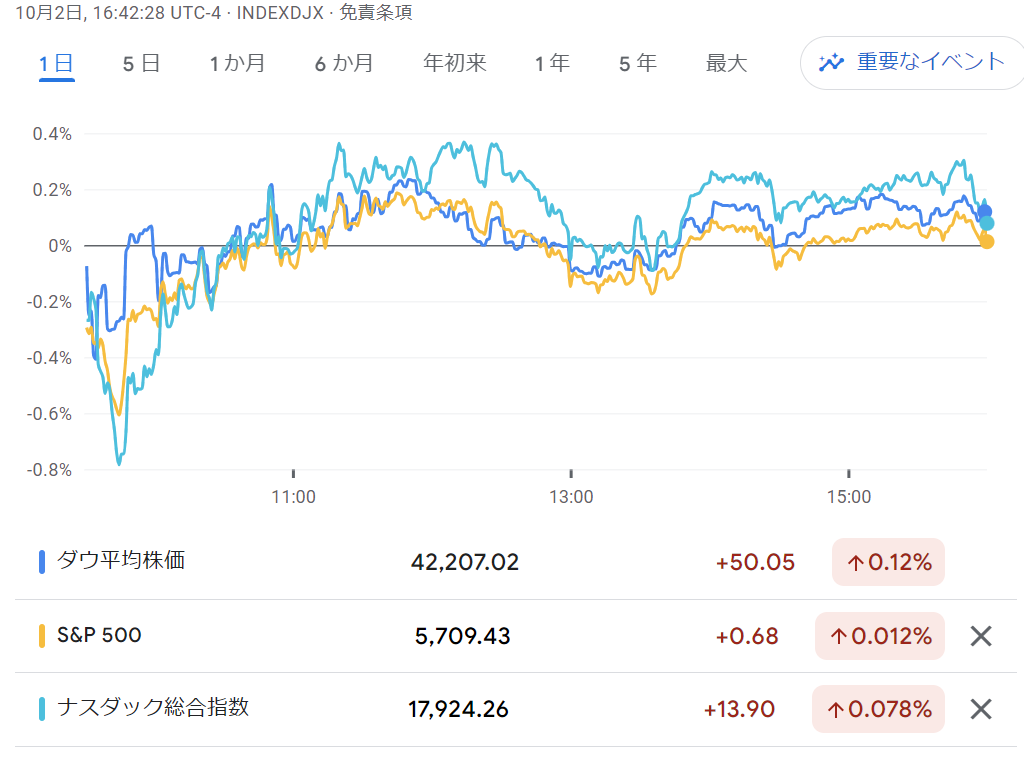Click the S&P 500 index name
1024x761 pixels.
tap(99, 635)
